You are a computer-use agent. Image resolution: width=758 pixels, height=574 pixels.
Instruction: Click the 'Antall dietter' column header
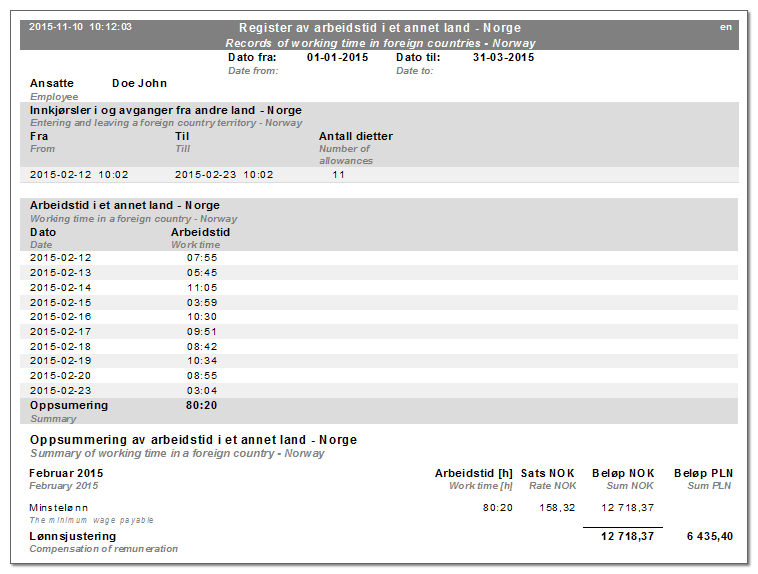(x=356, y=136)
